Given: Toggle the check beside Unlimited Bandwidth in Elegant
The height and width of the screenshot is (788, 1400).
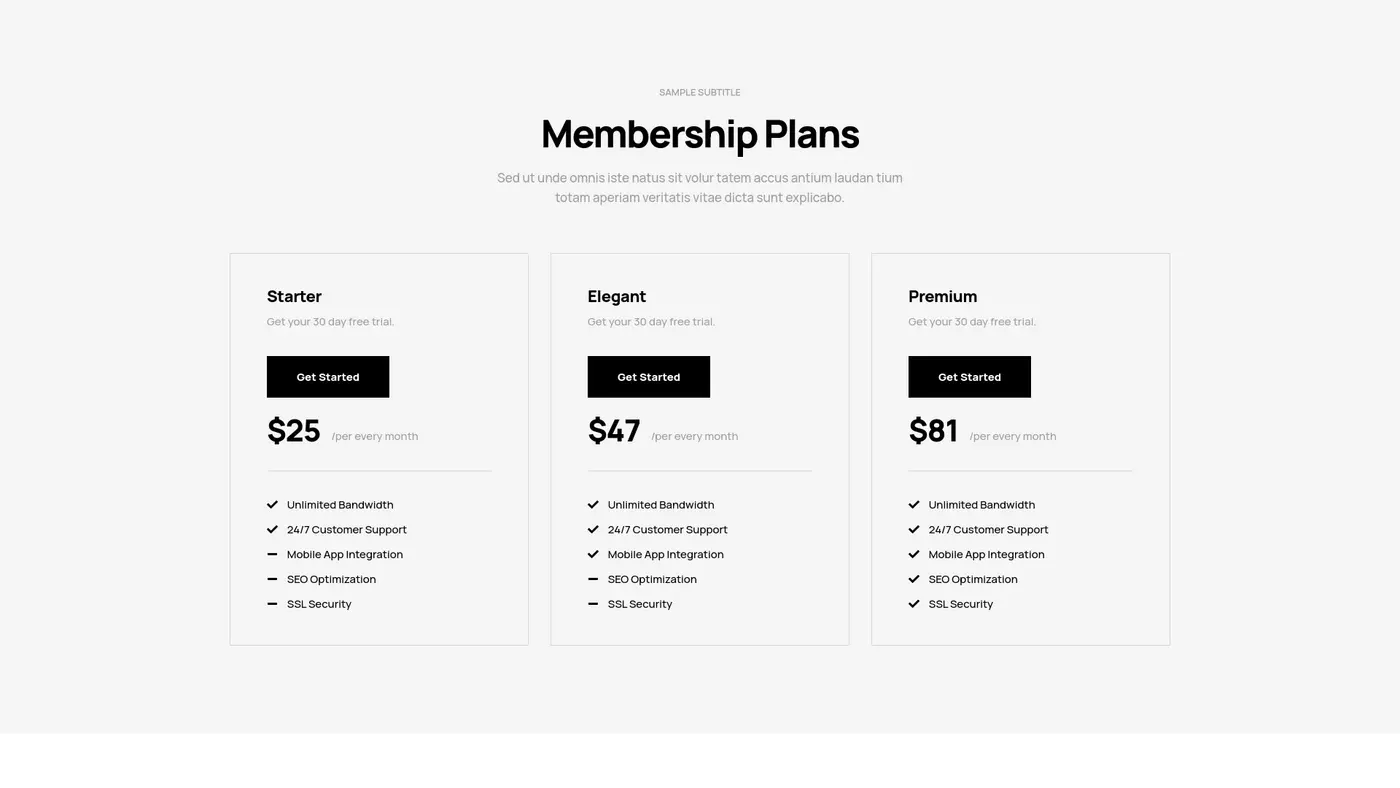Looking at the screenshot, I should [x=592, y=505].
